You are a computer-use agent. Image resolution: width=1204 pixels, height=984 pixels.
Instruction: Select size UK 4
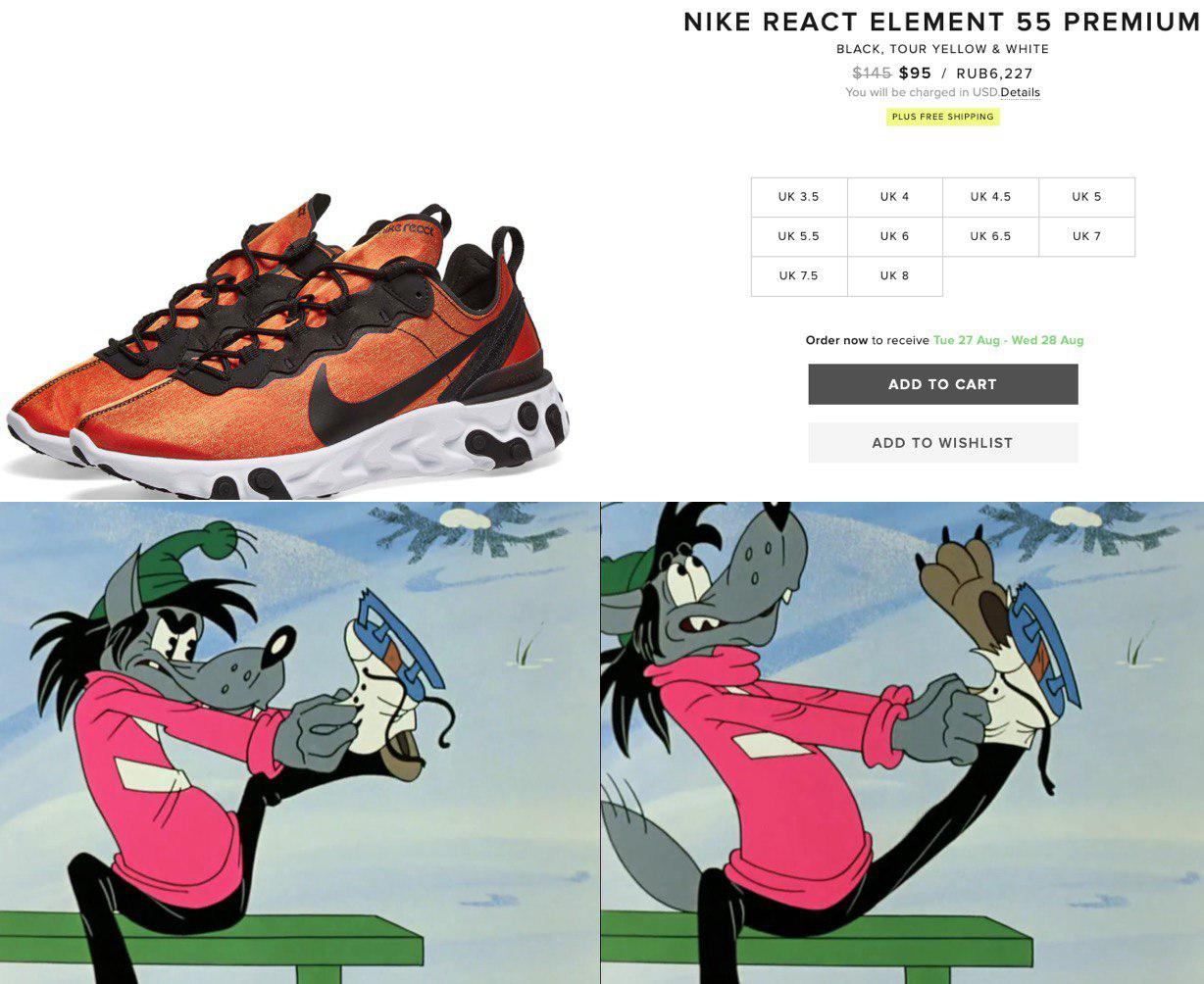[895, 197]
